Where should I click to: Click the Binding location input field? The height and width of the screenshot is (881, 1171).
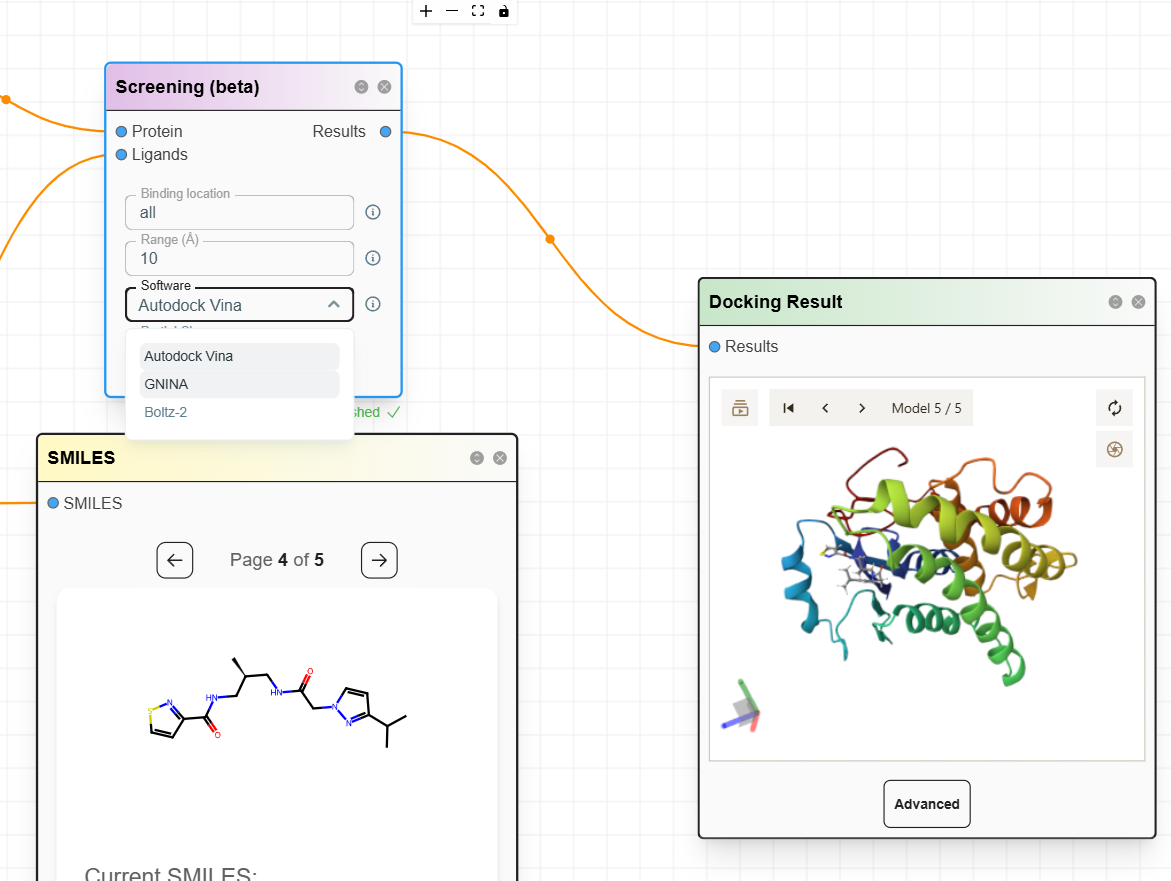(239, 213)
